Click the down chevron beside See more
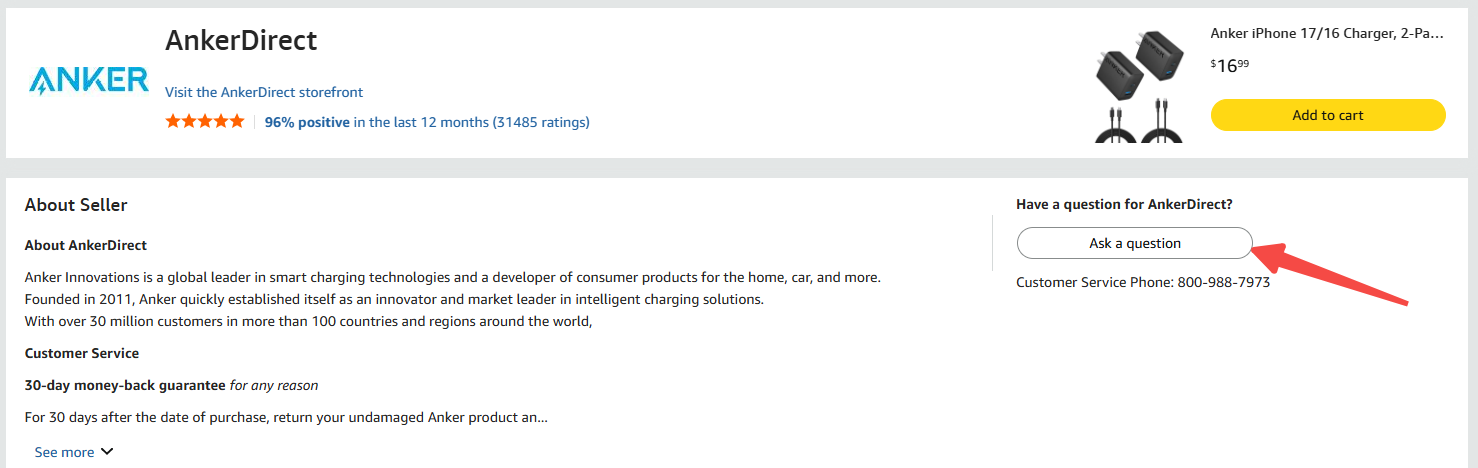1478x468 pixels. coord(107,451)
